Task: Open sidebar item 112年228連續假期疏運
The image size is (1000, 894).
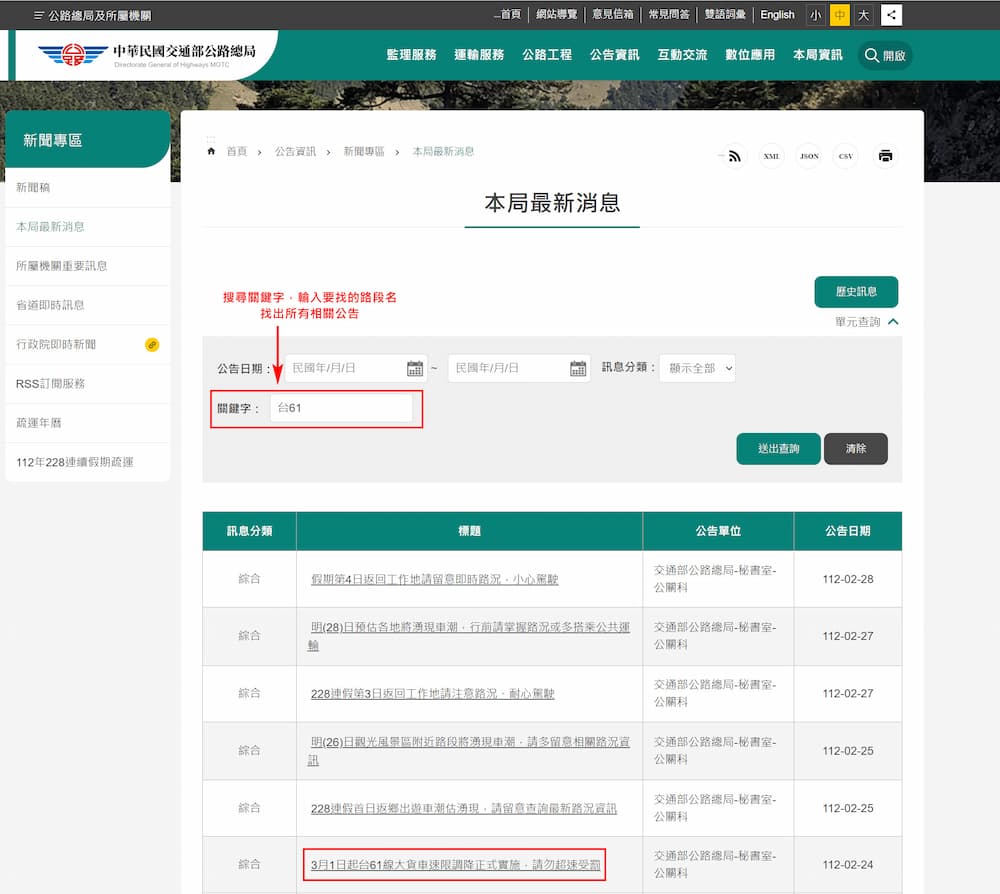Action: coord(87,462)
